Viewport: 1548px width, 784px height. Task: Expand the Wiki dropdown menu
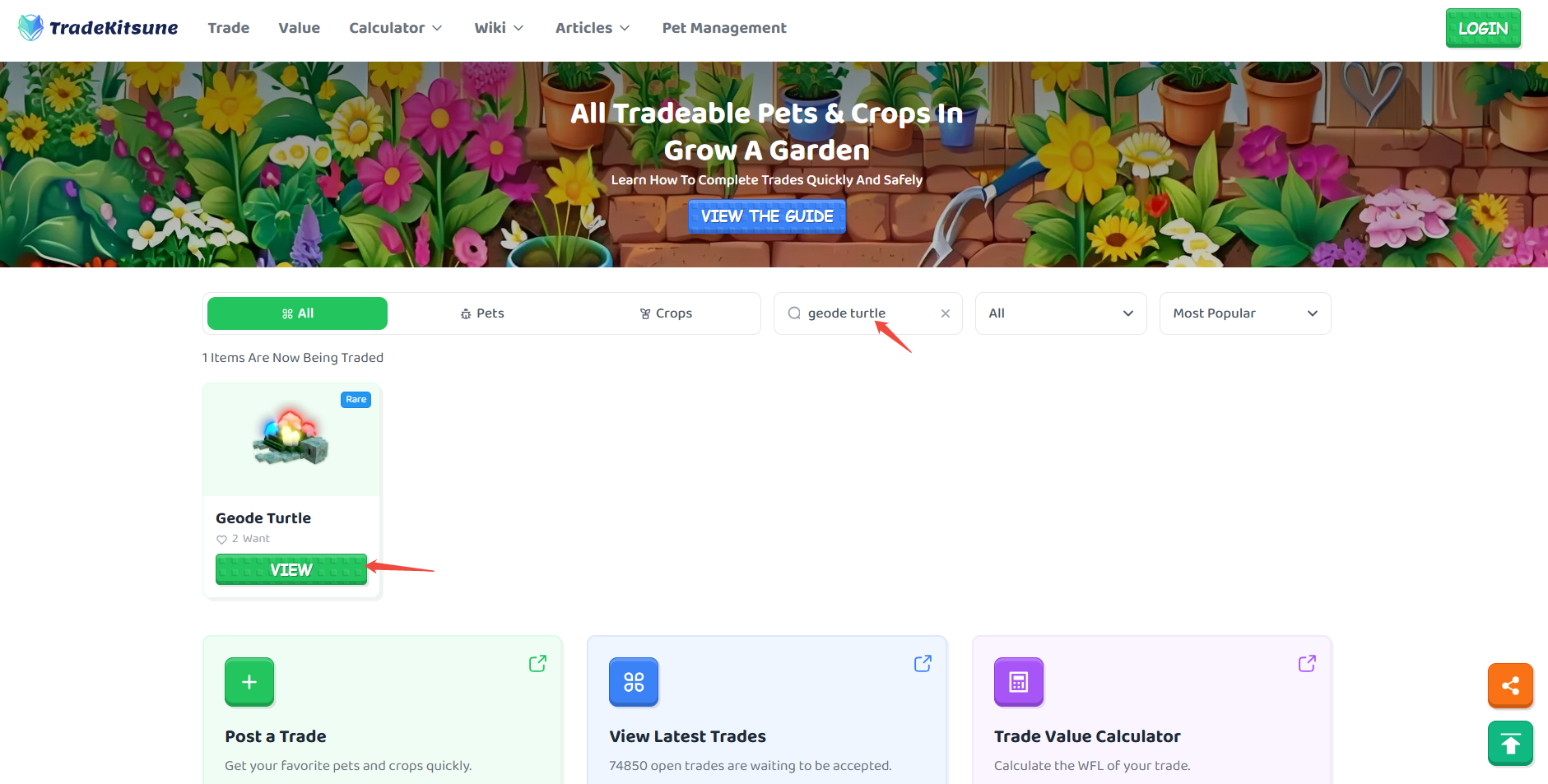click(499, 28)
